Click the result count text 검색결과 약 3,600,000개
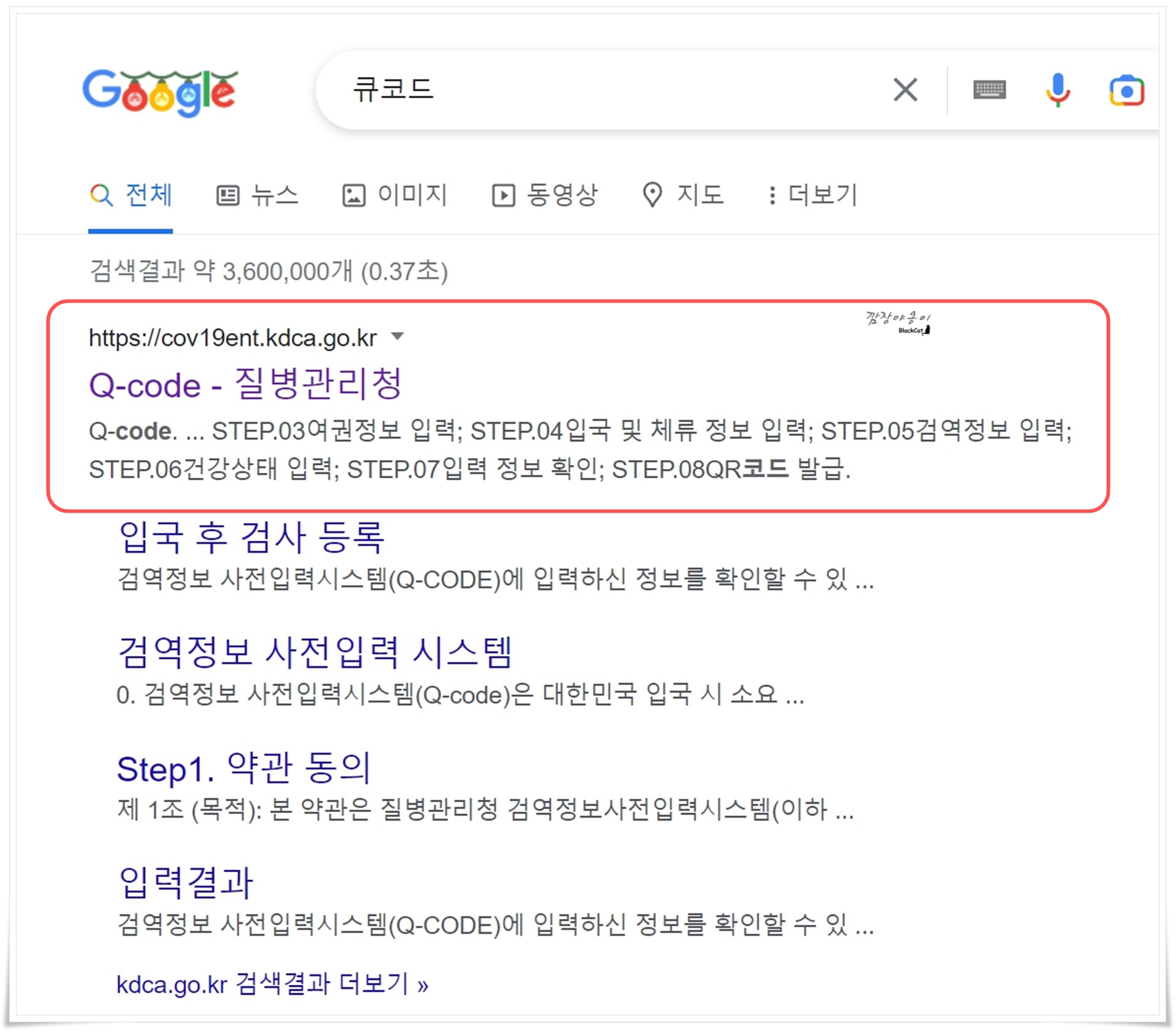Screen dimensions: 1176x1032 coord(221,271)
